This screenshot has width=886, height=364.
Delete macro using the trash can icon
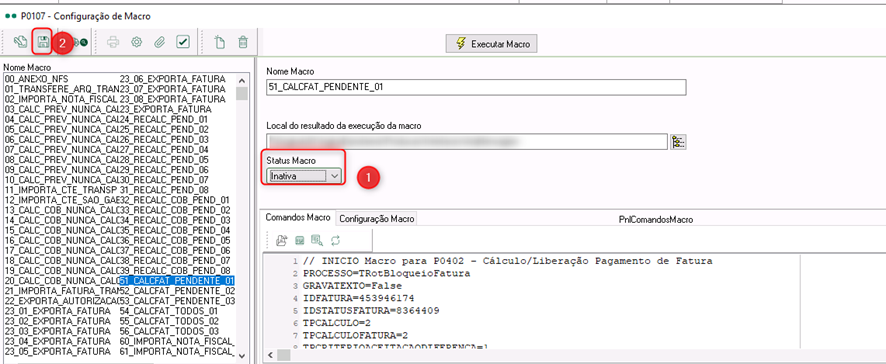[243, 42]
